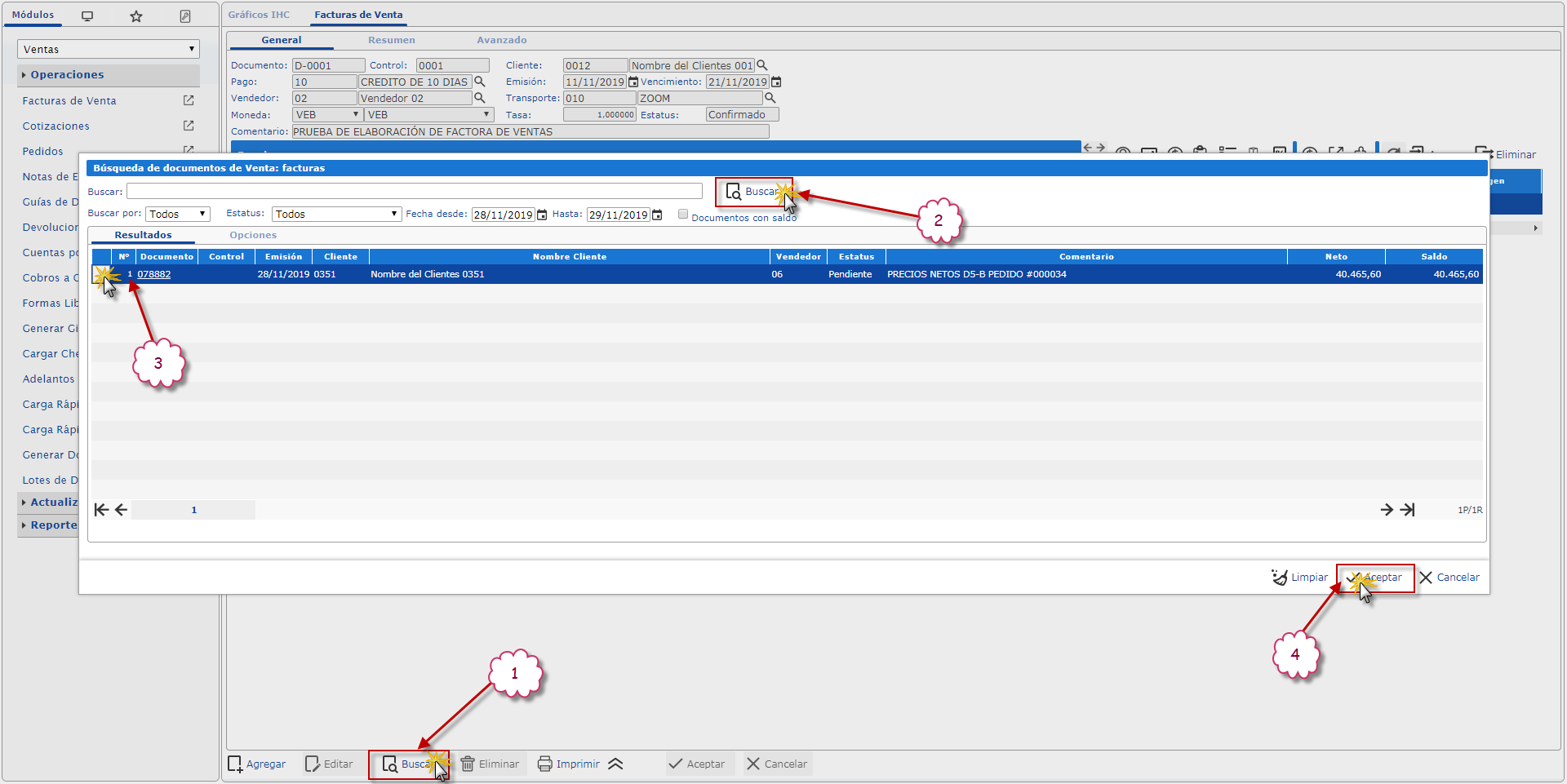The height and width of the screenshot is (784, 1567).
Task: Click Limpiar to clear search filters
Action: [1300, 578]
